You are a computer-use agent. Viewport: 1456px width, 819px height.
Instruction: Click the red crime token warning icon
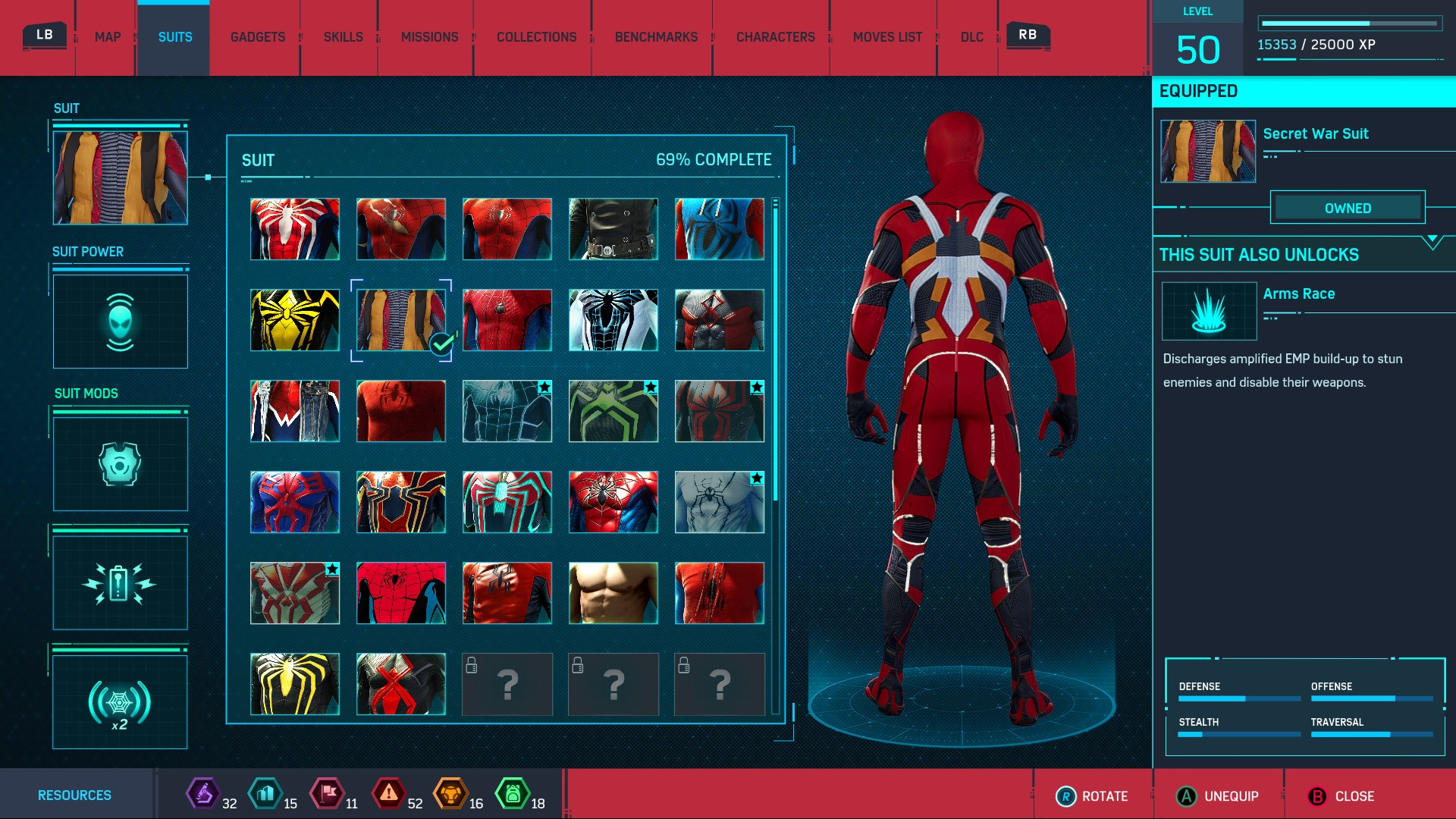pos(388,794)
